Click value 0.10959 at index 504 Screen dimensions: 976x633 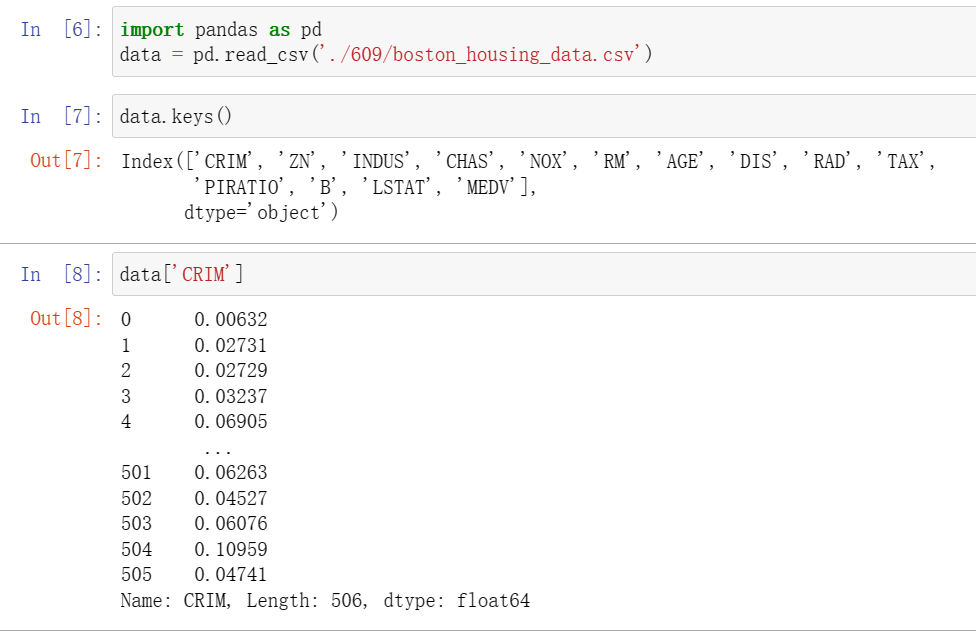coord(230,549)
